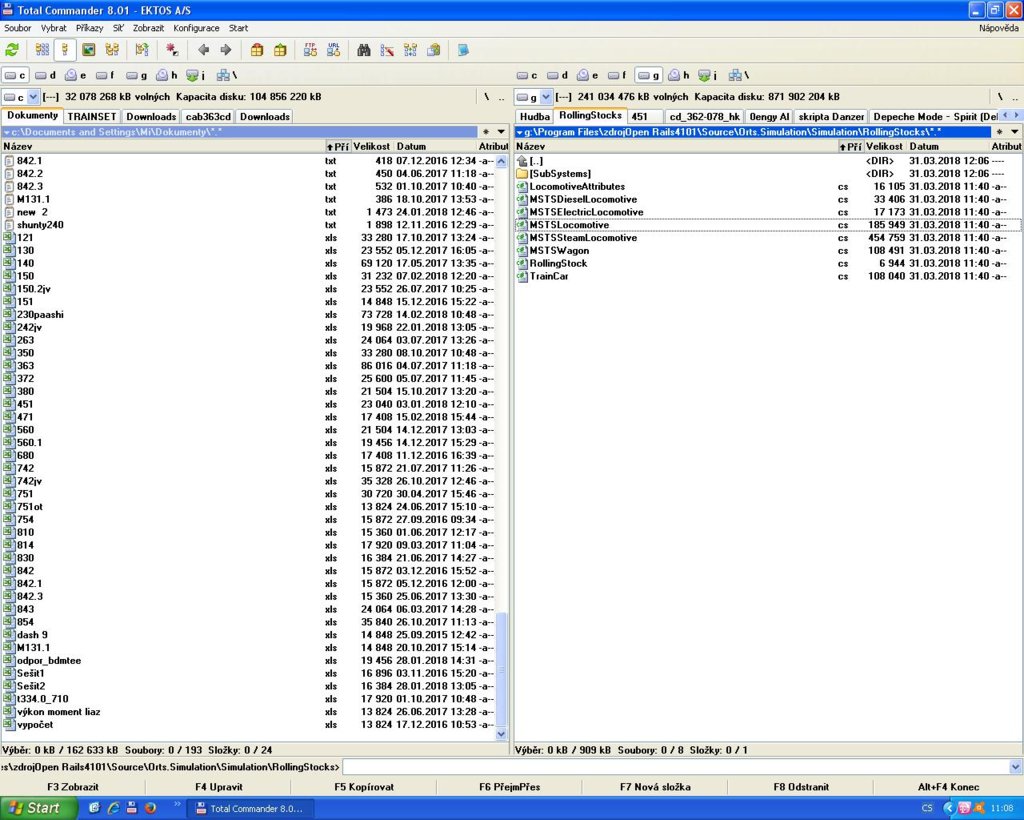Screen dimensions: 1024x820
Task: Click the F6 PřejmPřes button
Action: tap(509, 787)
